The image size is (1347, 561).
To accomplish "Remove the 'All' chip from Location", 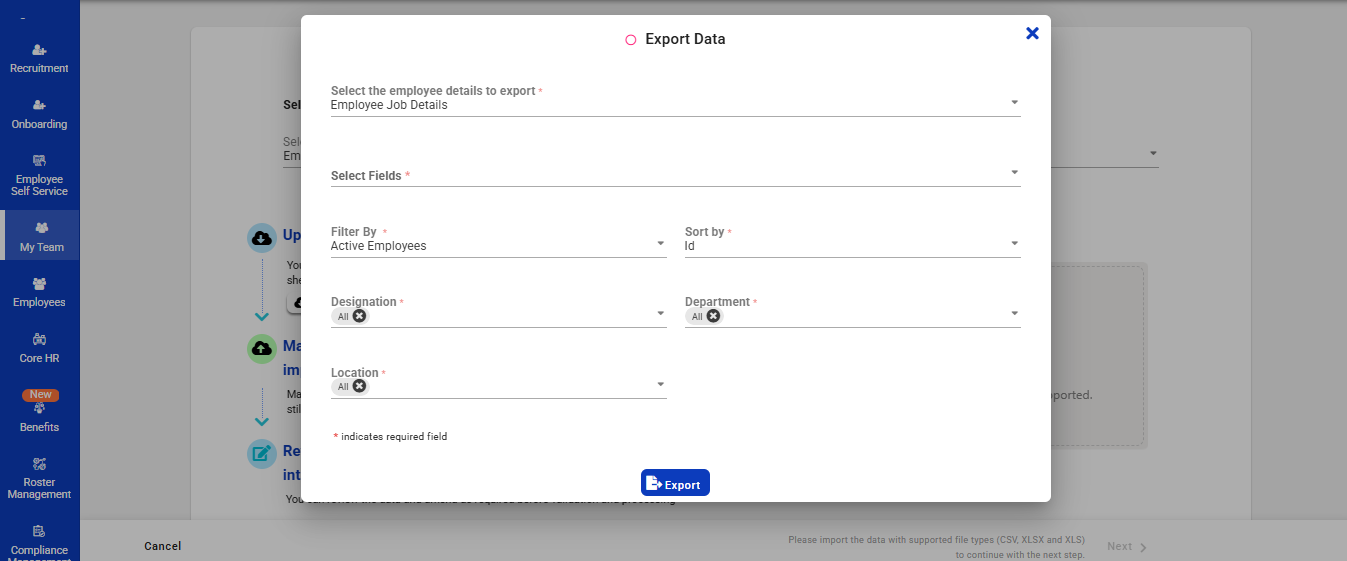I will pyautogui.click(x=359, y=386).
